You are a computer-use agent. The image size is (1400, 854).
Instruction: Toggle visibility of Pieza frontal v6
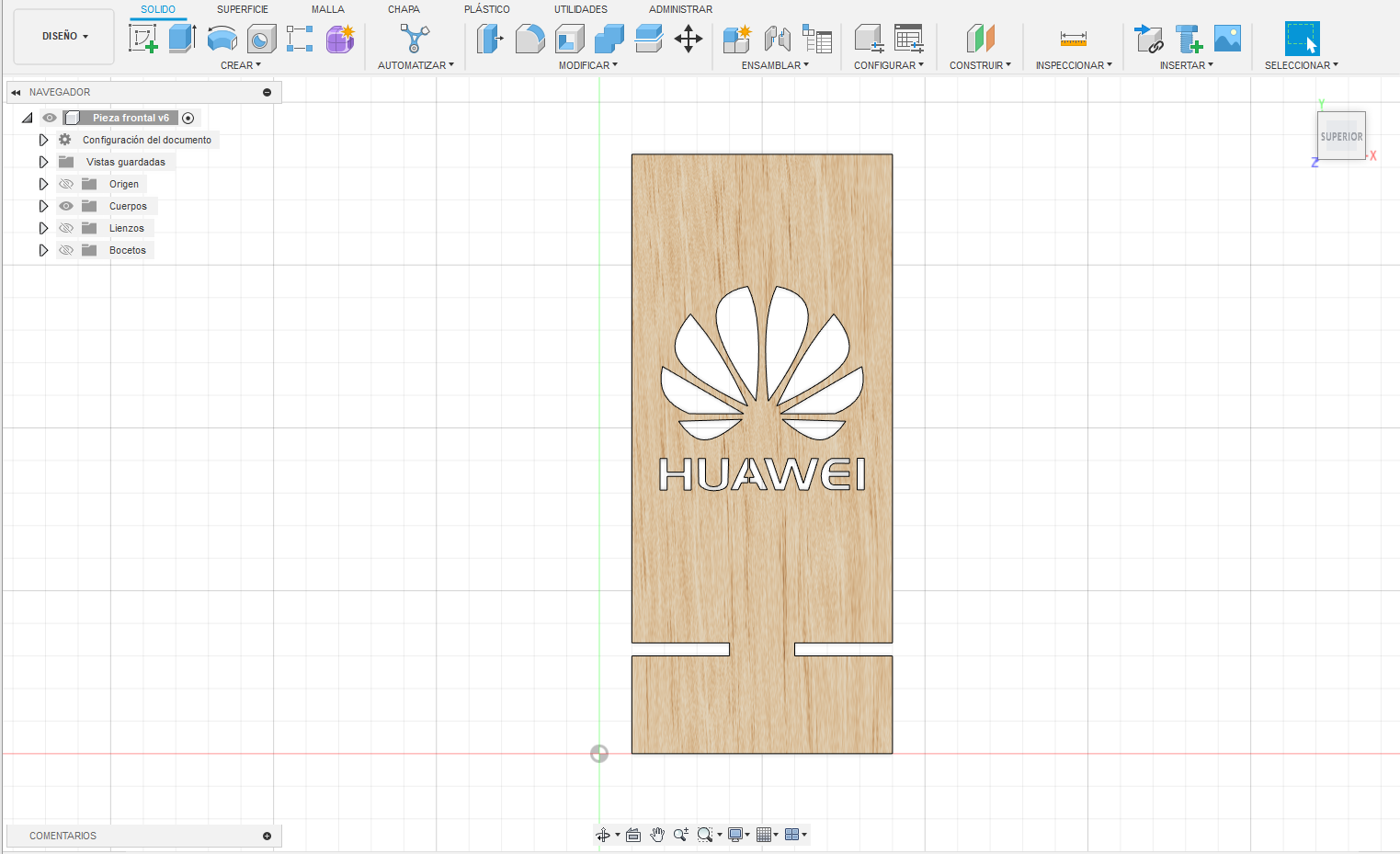click(x=50, y=118)
